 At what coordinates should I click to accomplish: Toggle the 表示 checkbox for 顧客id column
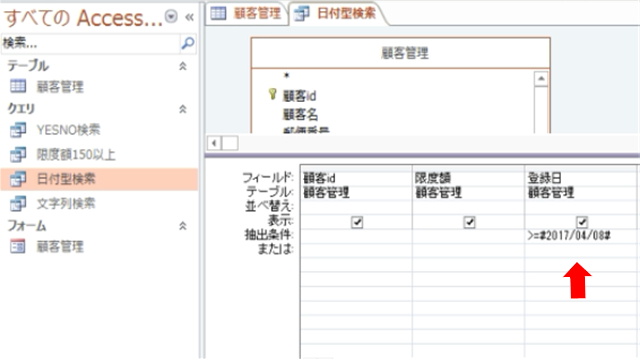click(357, 222)
